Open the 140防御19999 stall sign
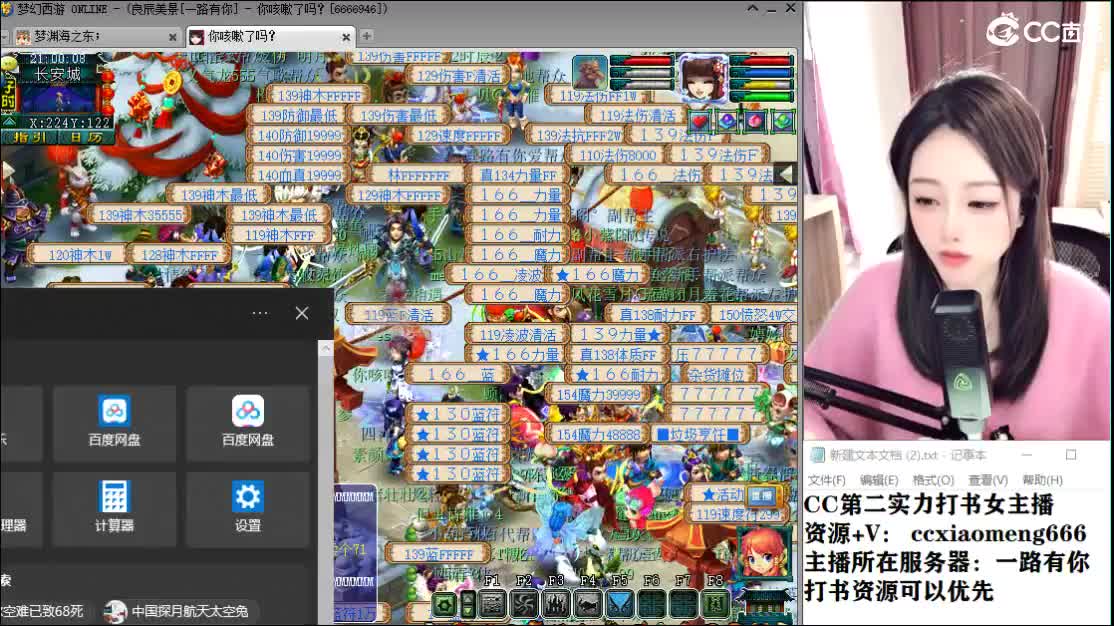The height and width of the screenshot is (626, 1114). click(299, 135)
